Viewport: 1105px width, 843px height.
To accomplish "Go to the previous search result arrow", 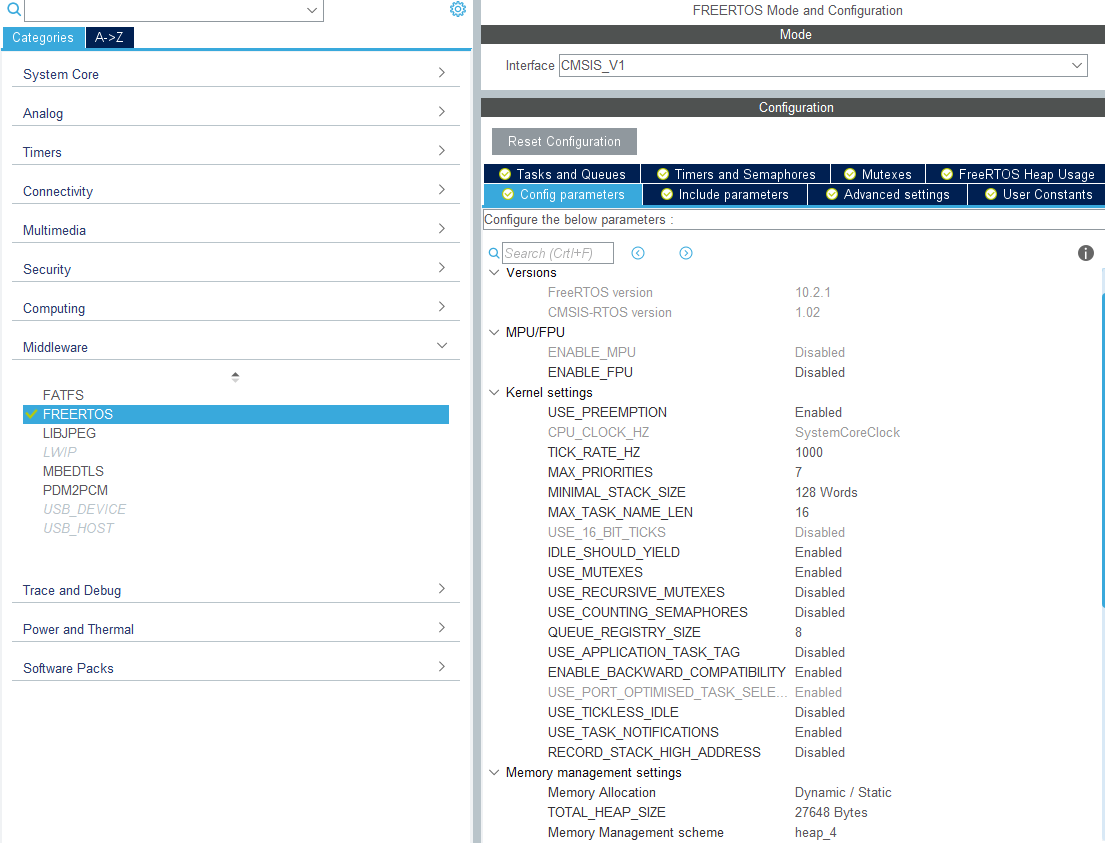I will 638,253.
